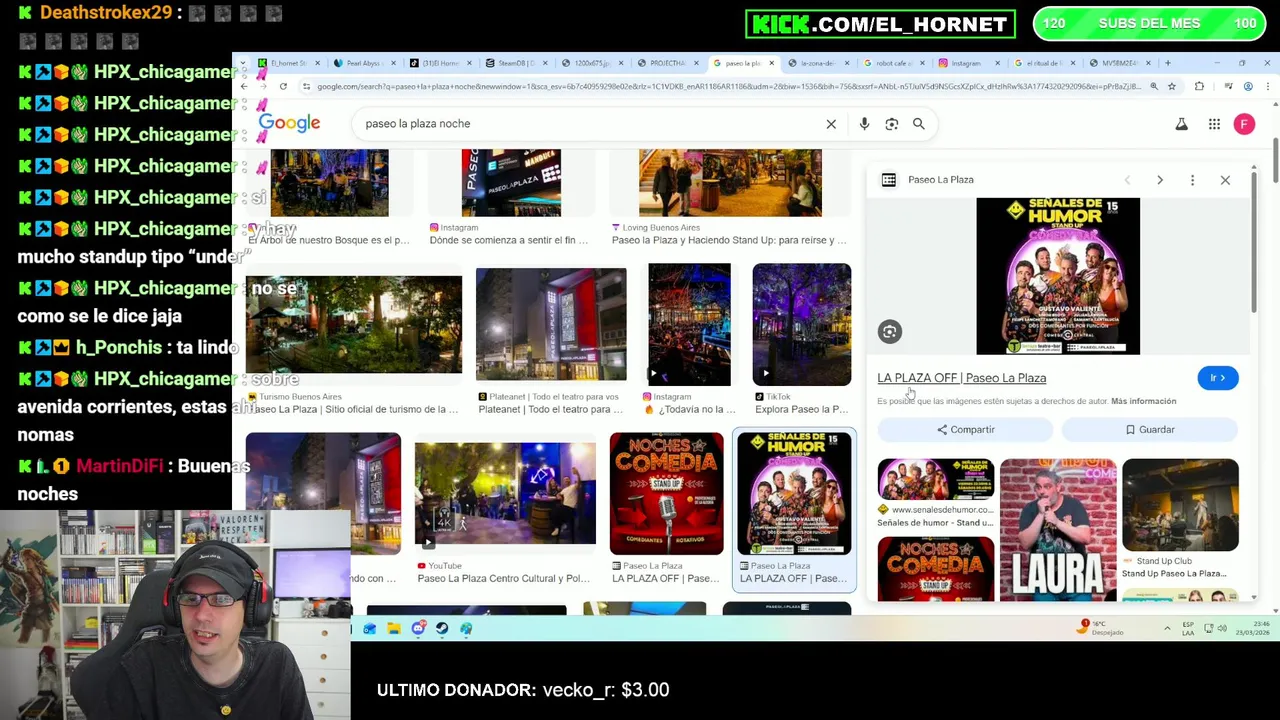Open Loving Buenos Aires result image

(x=730, y=183)
